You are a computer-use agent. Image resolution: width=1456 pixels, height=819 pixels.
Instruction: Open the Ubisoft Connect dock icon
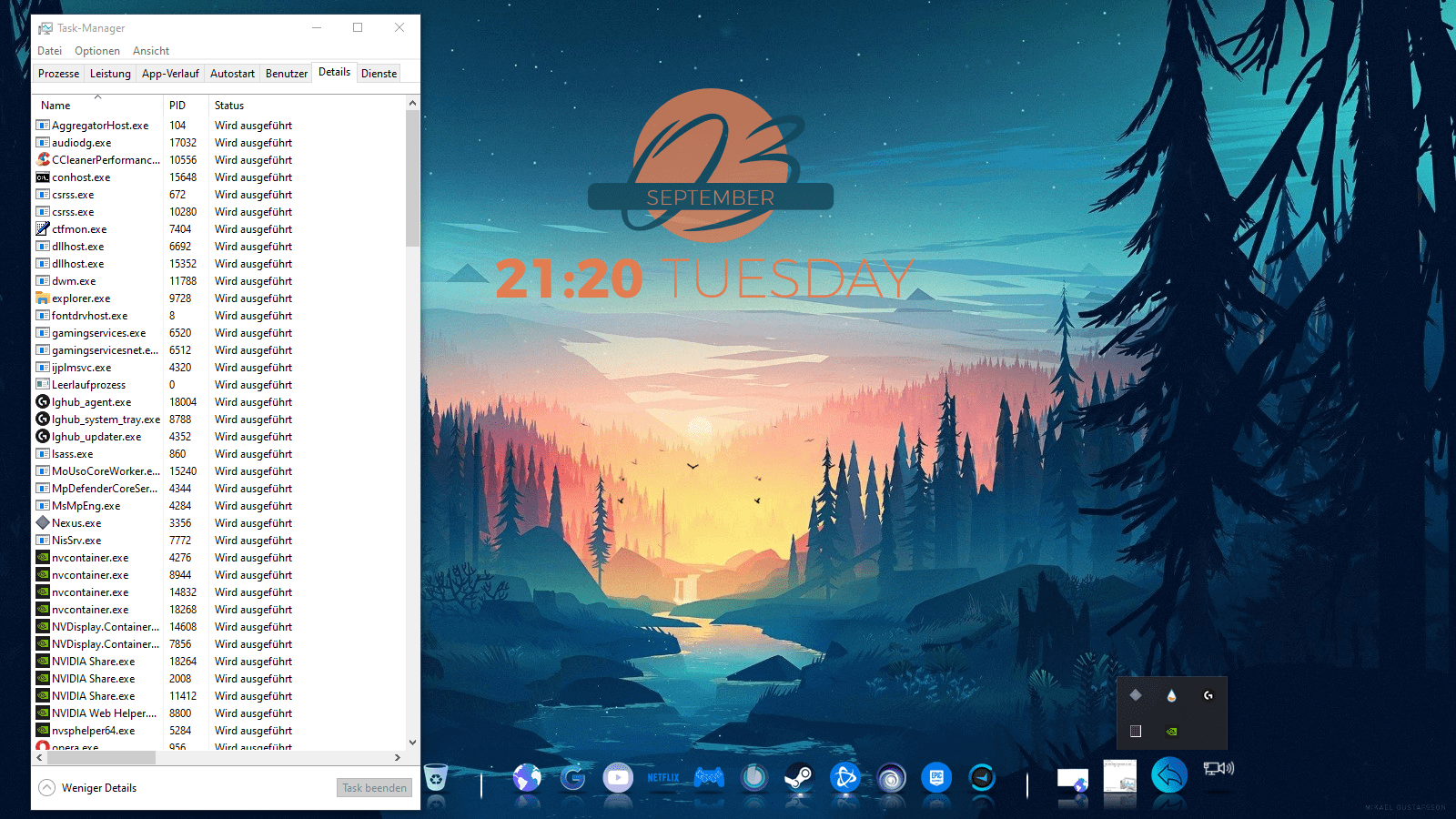pyautogui.click(x=891, y=777)
